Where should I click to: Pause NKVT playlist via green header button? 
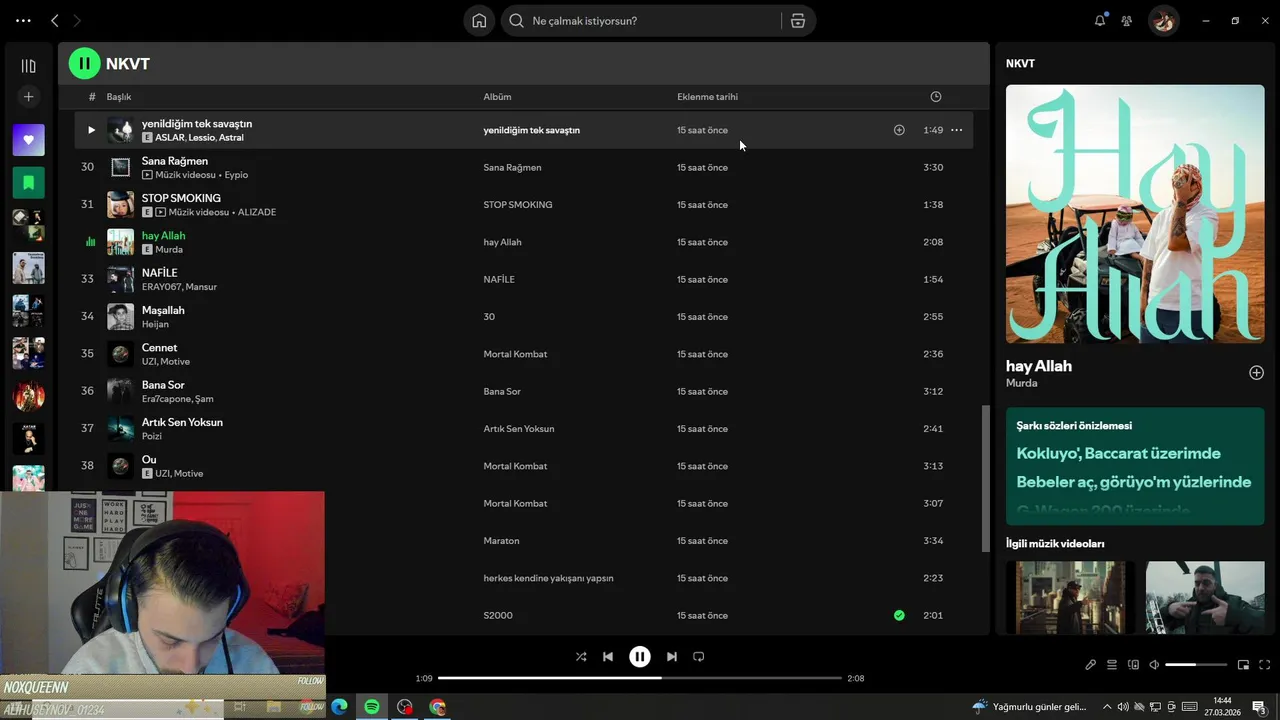tap(84, 63)
